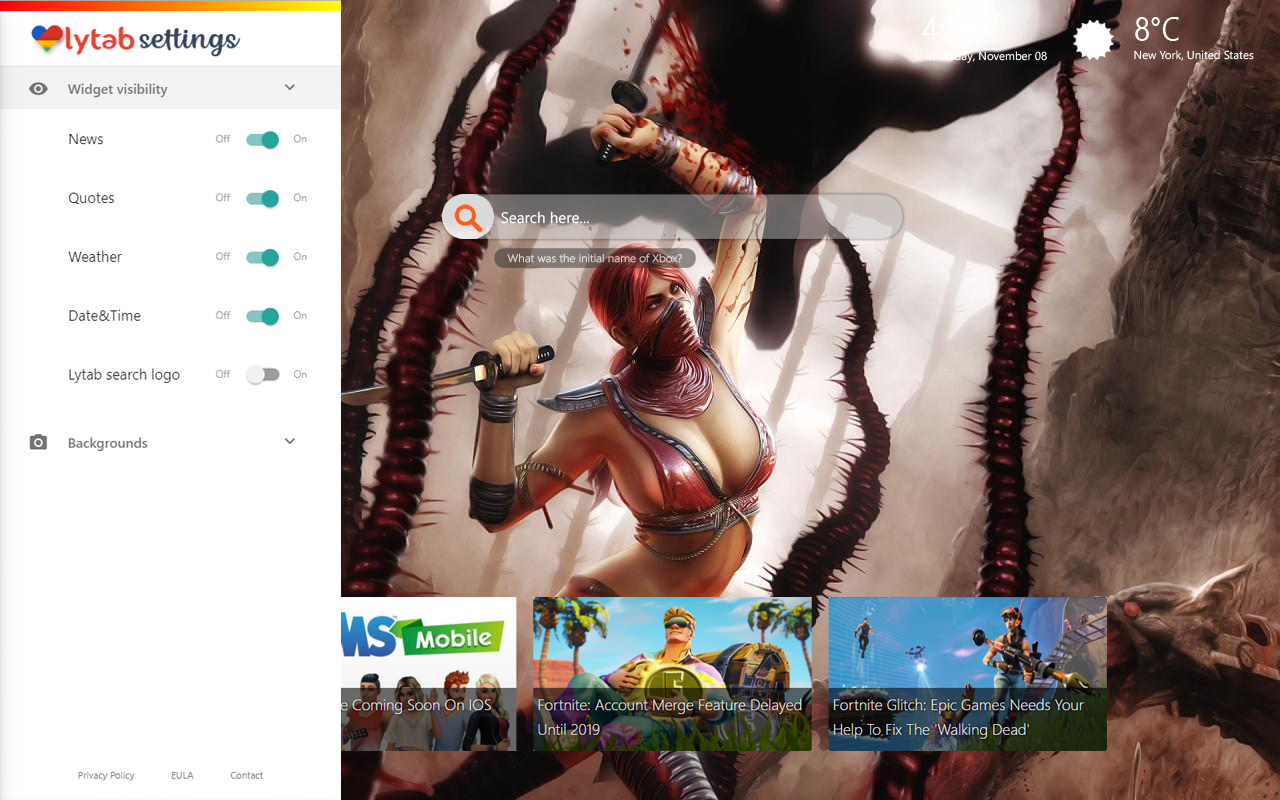Image resolution: width=1280 pixels, height=800 pixels.
Task: Turn off the News widget toggle
Action: tap(262, 140)
